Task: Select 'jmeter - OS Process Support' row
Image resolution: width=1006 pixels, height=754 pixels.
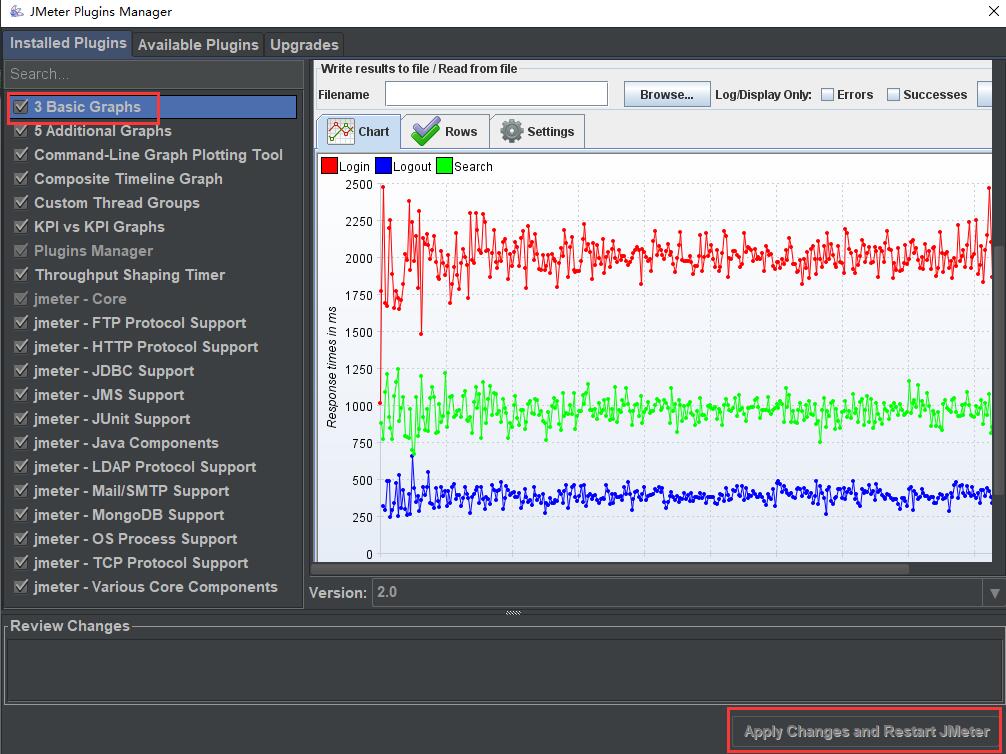Action: pos(153,539)
